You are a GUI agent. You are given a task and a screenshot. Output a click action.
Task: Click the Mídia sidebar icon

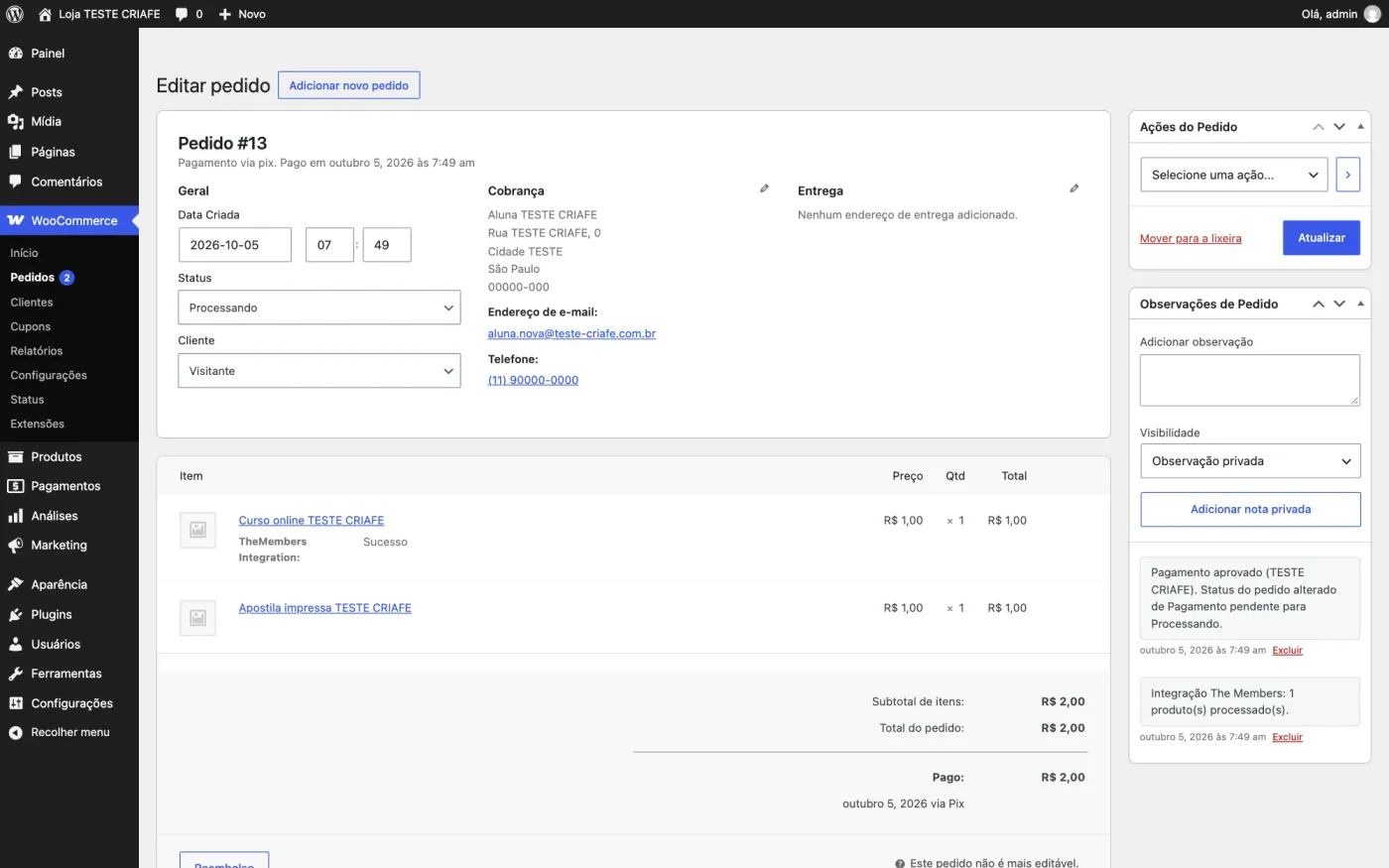(x=16, y=121)
